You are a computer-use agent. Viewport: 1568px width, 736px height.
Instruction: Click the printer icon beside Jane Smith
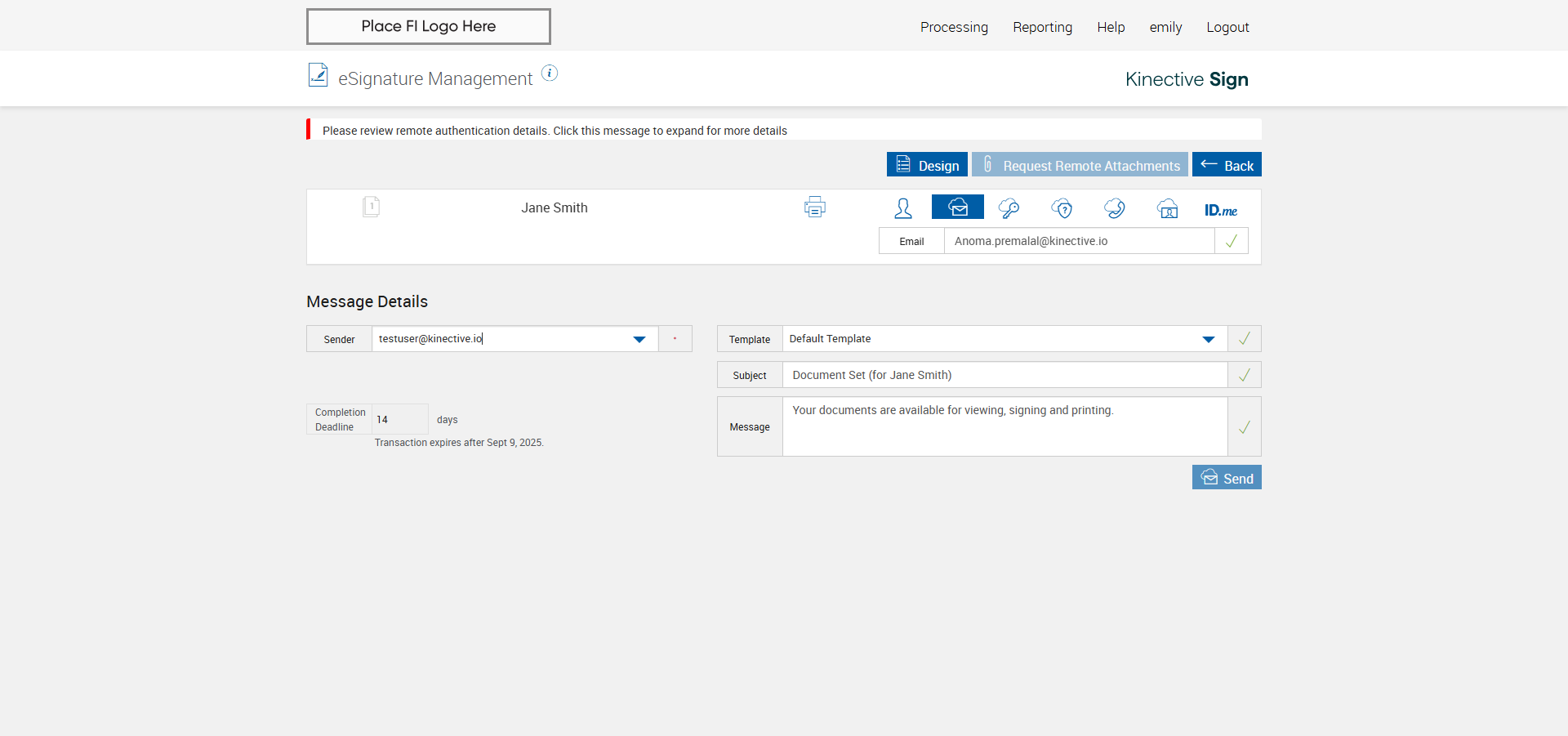tap(814, 207)
